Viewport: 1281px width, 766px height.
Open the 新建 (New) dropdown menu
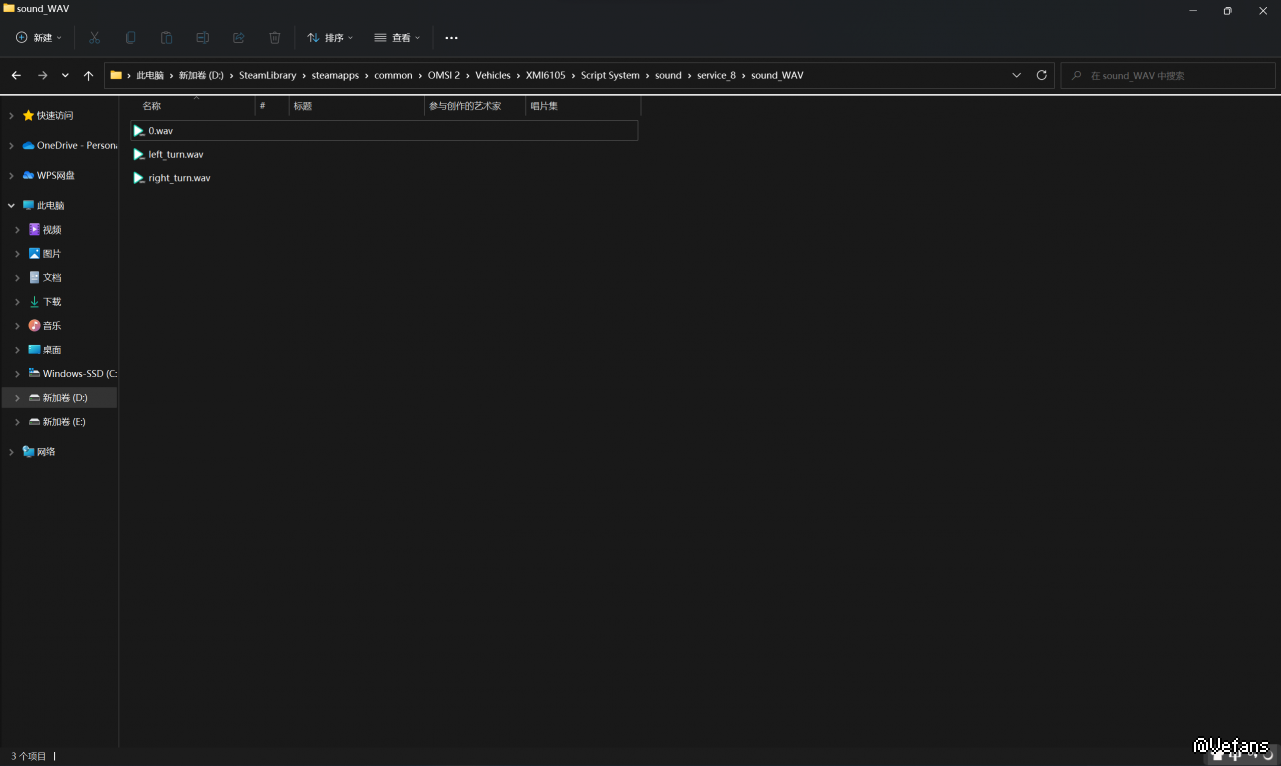click(x=39, y=38)
